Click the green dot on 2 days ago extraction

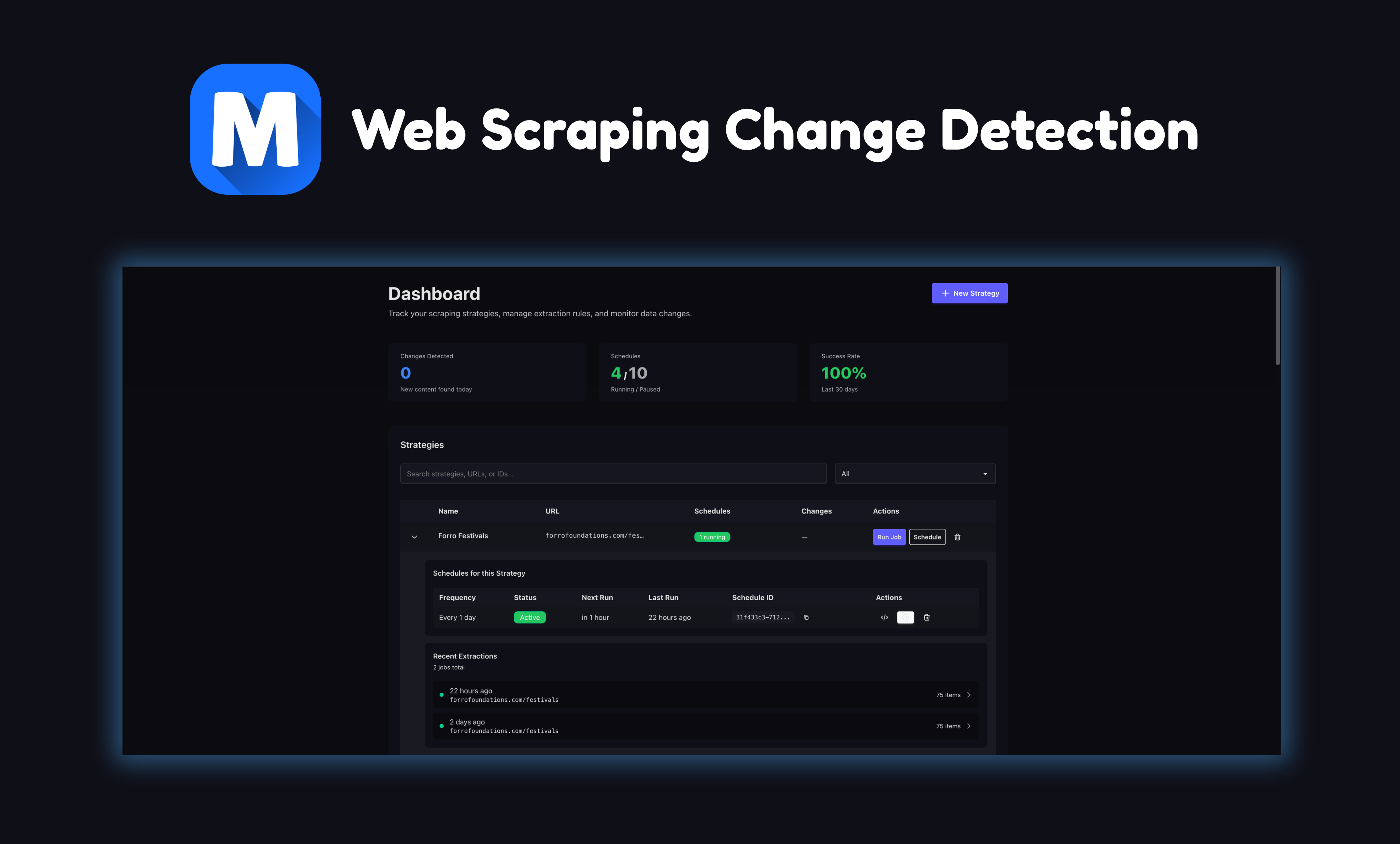[442, 726]
